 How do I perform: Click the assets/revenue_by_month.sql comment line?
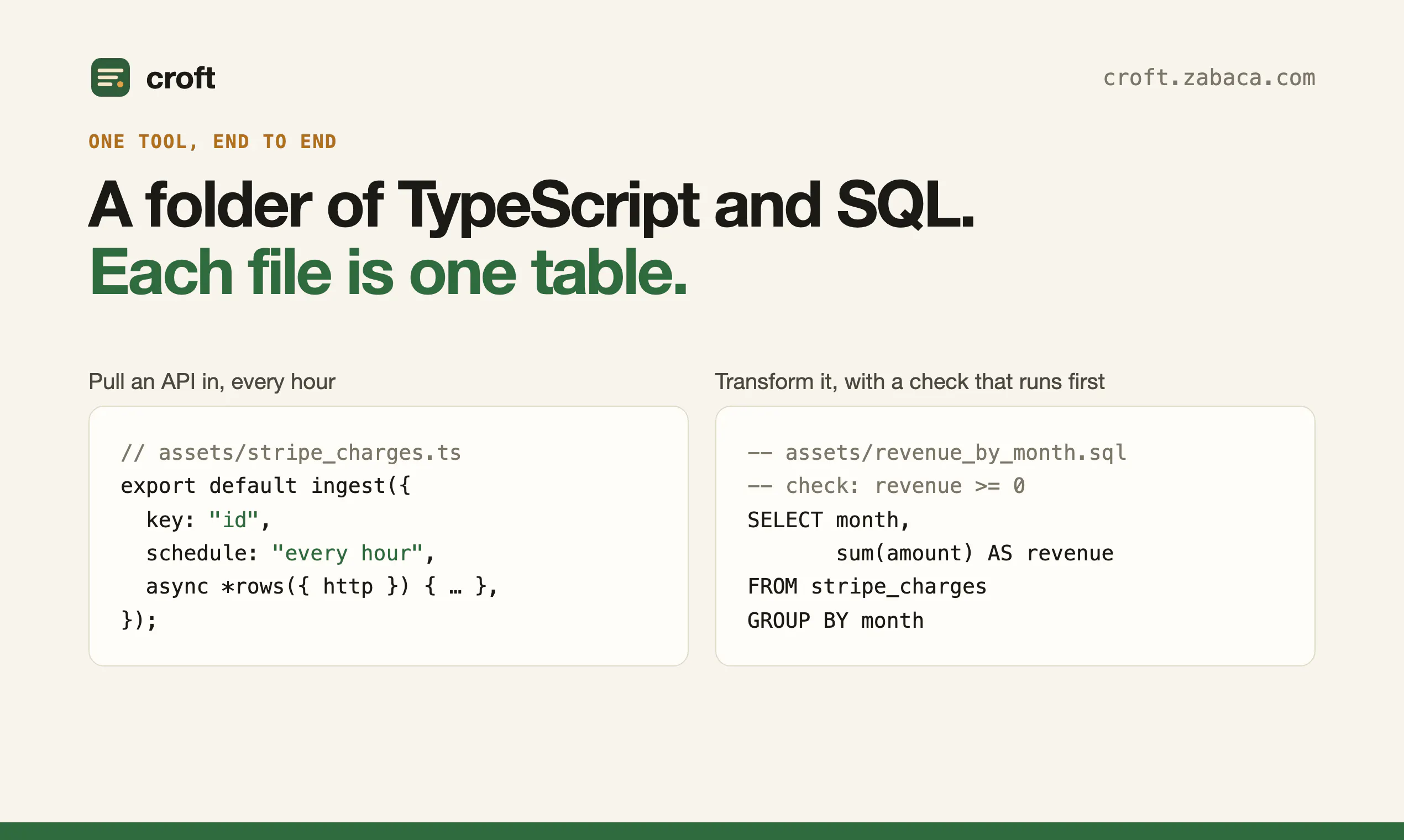coord(937,453)
